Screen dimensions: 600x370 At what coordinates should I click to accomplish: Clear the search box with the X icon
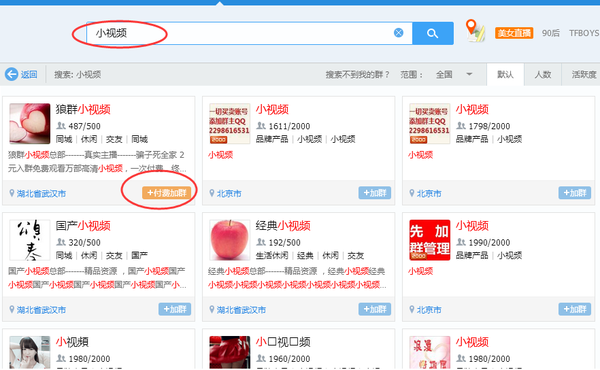398,33
